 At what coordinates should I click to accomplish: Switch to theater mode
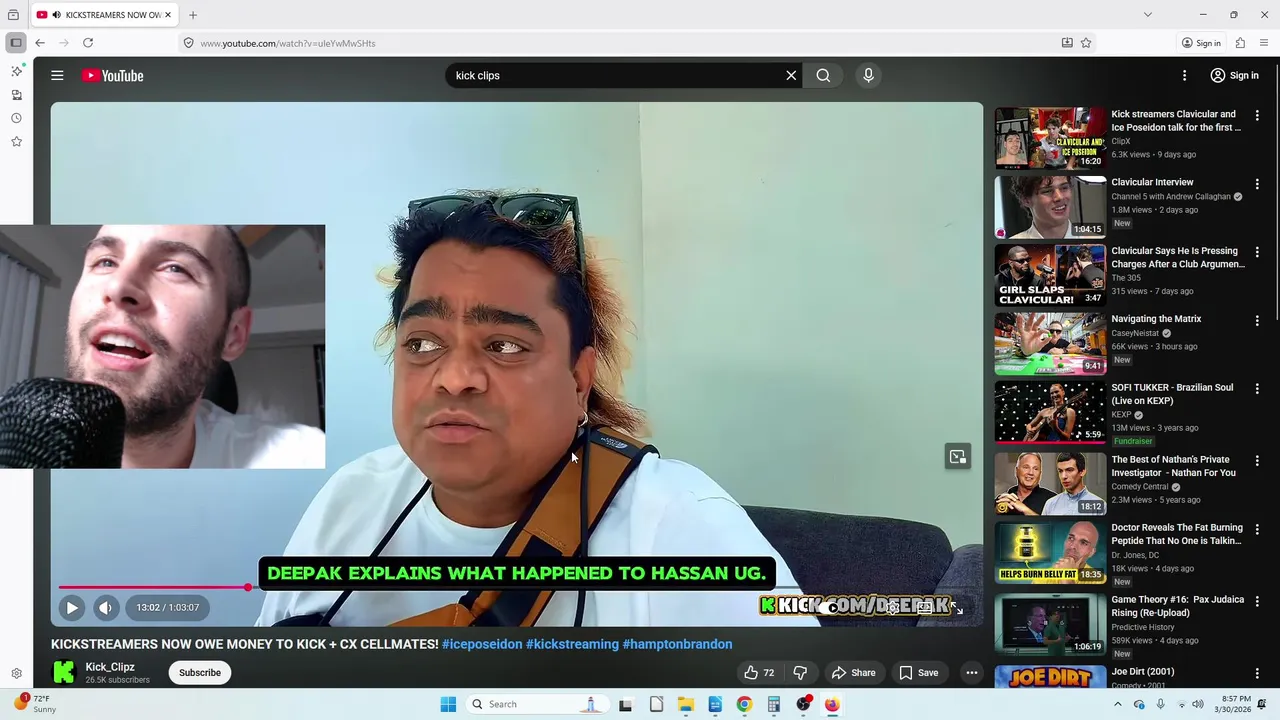pos(925,607)
